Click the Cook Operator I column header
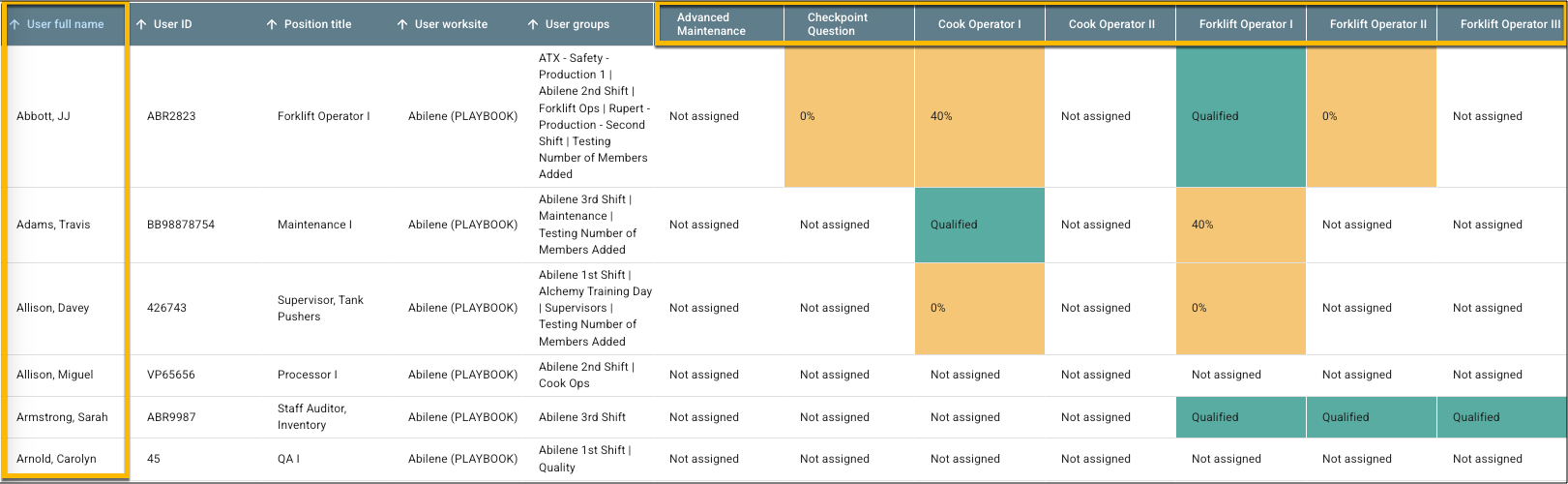 [x=979, y=24]
